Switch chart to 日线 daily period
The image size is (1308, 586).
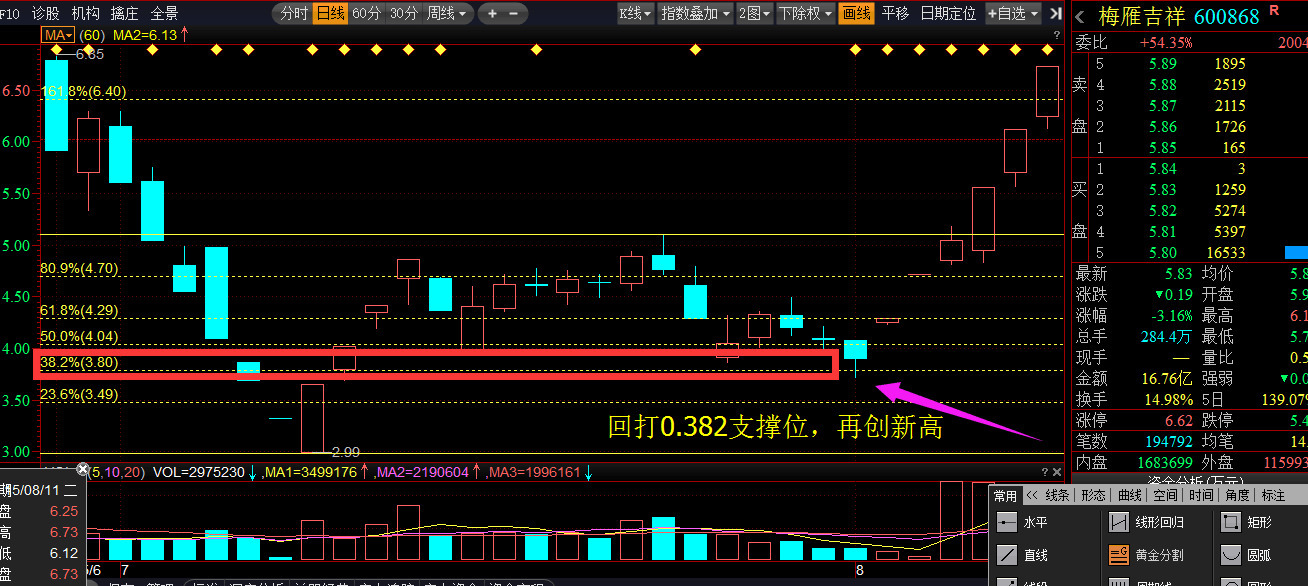click(328, 14)
